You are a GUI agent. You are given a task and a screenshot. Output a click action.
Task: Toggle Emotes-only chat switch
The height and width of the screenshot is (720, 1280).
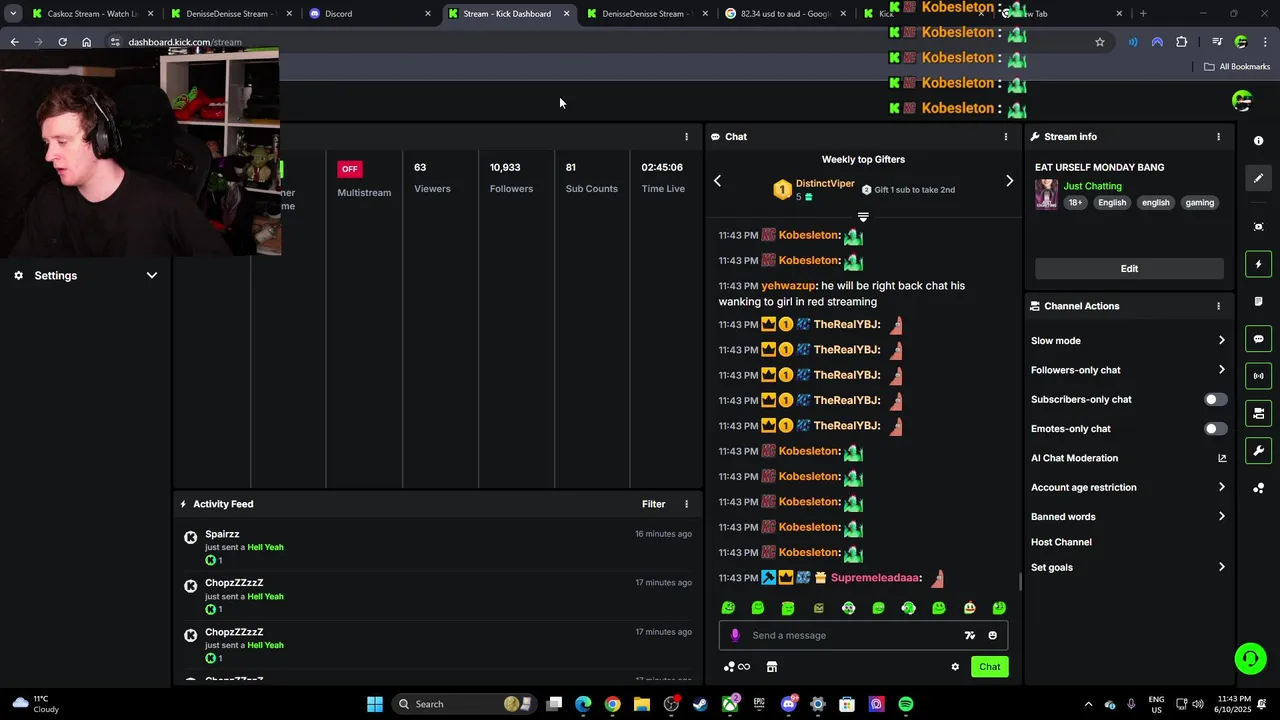click(1215, 429)
